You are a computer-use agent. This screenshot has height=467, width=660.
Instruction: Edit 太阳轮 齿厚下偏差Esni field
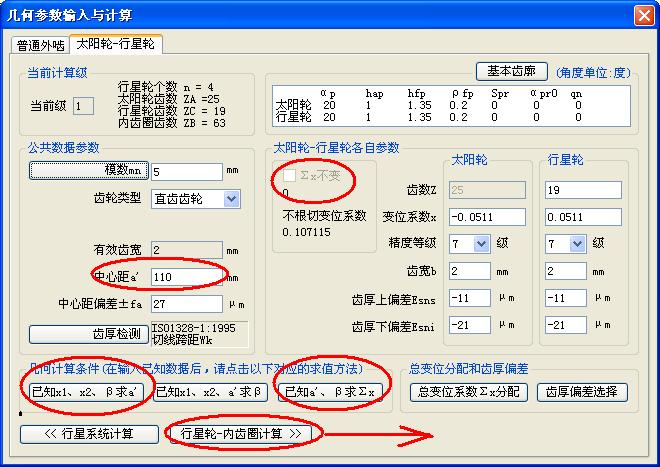(470, 325)
